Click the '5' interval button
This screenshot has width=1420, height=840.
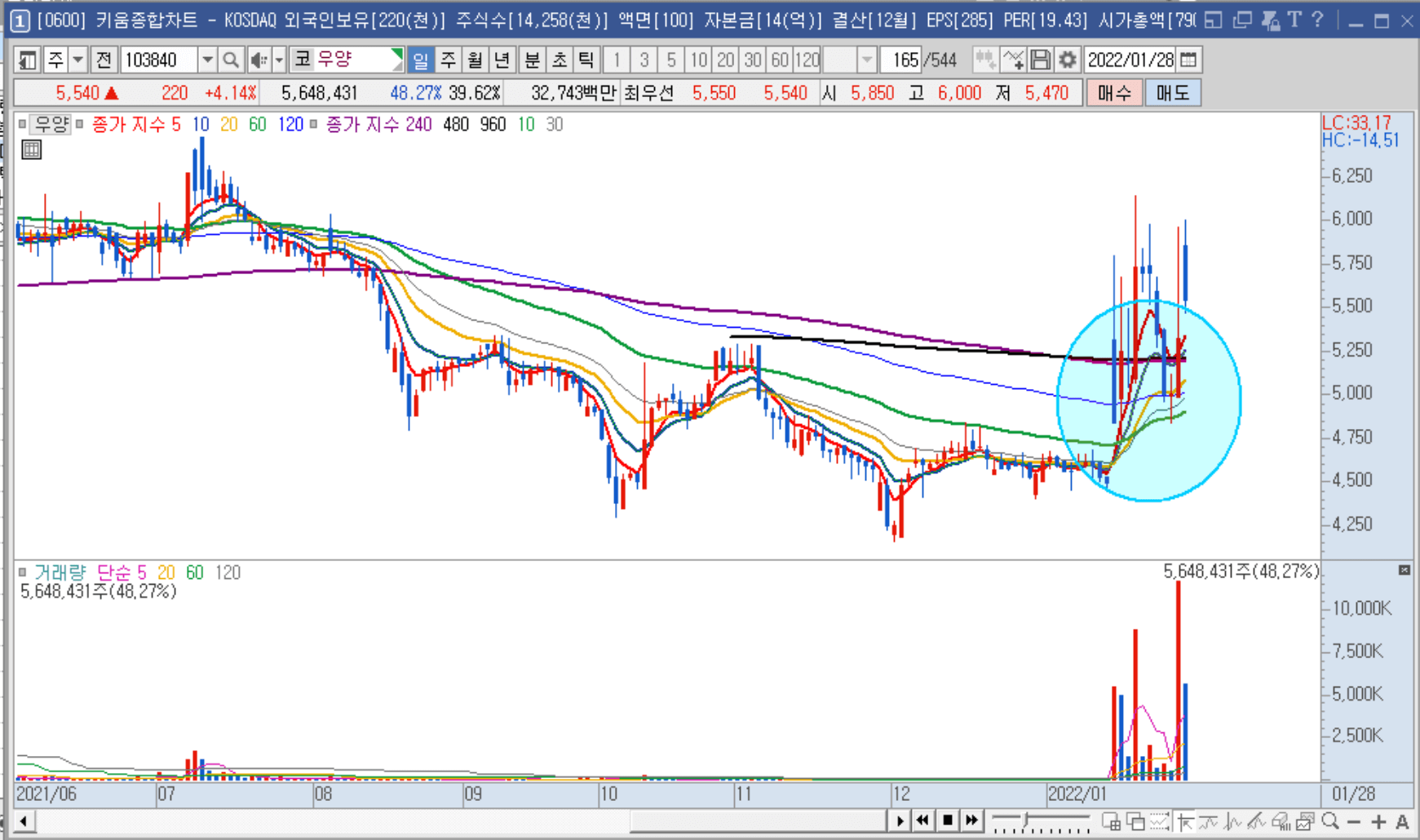coord(670,60)
